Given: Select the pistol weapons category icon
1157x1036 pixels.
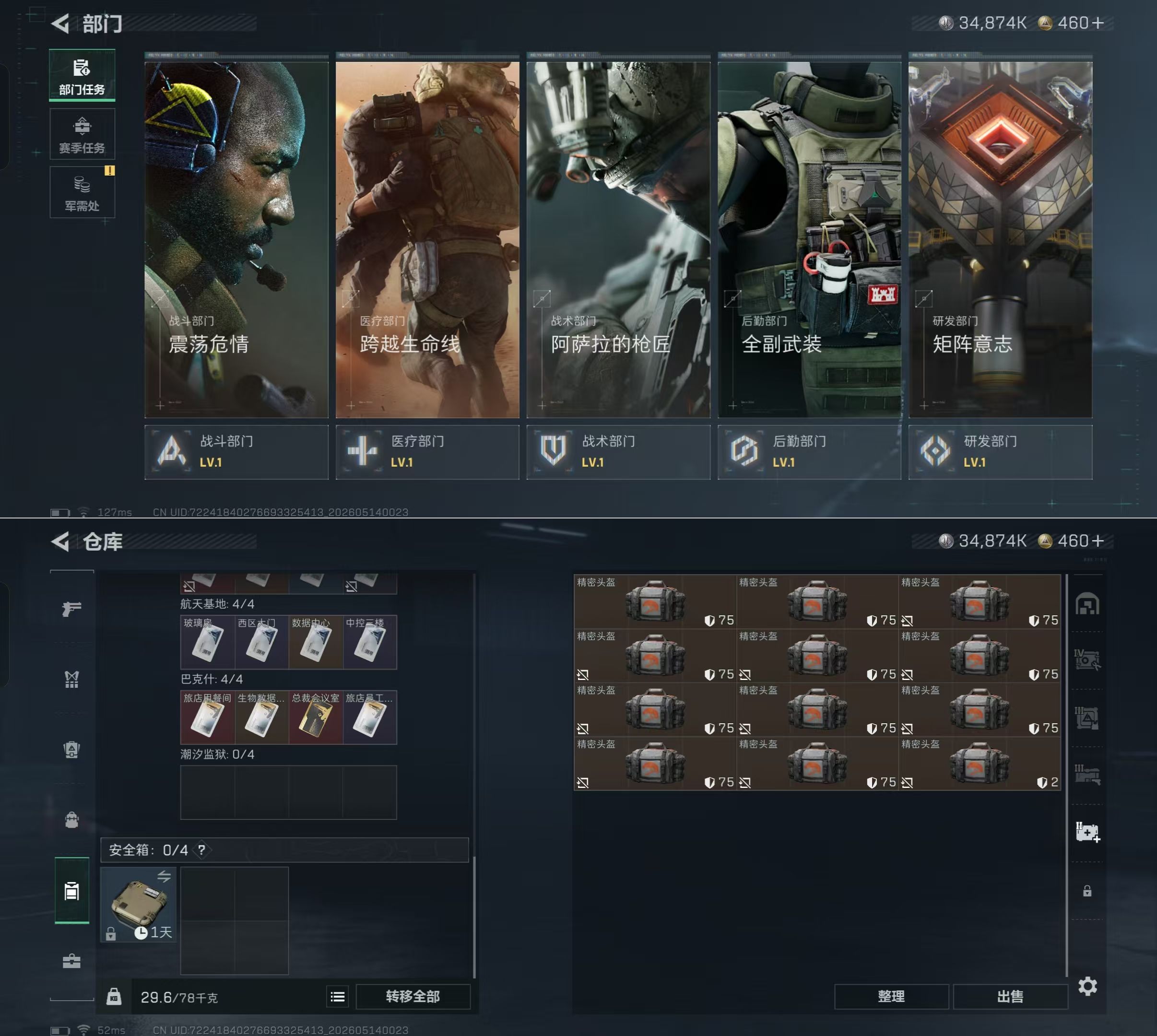Looking at the screenshot, I should [x=72, y=609].
